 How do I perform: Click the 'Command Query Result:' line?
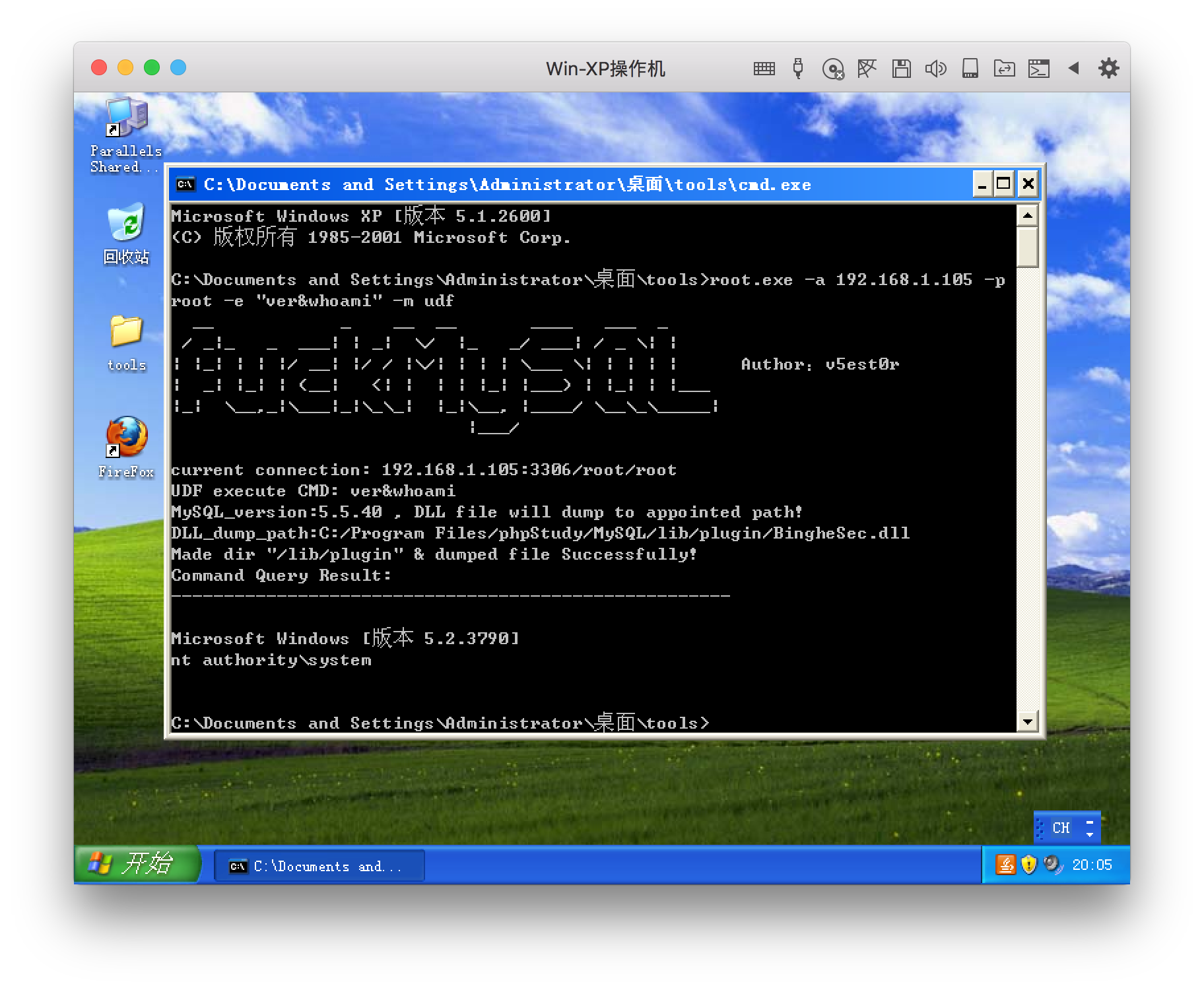[x=281, y=576]
